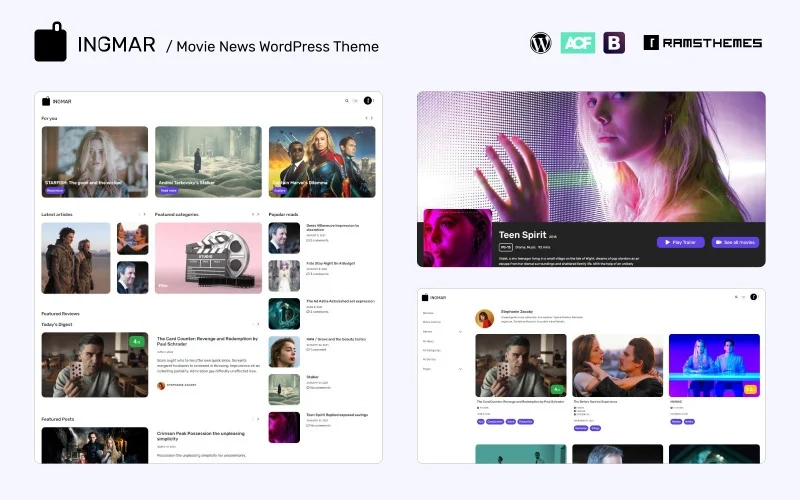The image size is (800, 500).
Task: Click the WordPress logo icon
Action: 540,43
